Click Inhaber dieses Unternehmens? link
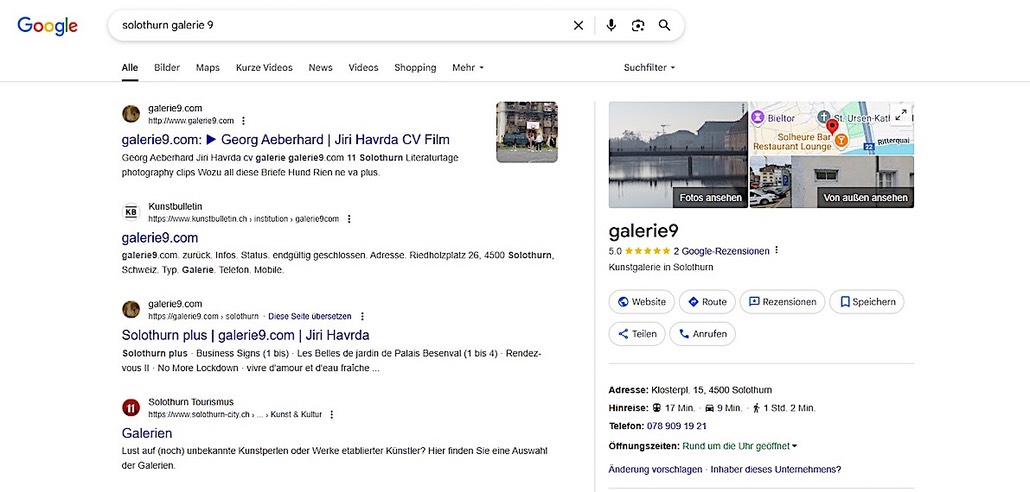Screen dimensions: 1030x492 click(776, 470)
